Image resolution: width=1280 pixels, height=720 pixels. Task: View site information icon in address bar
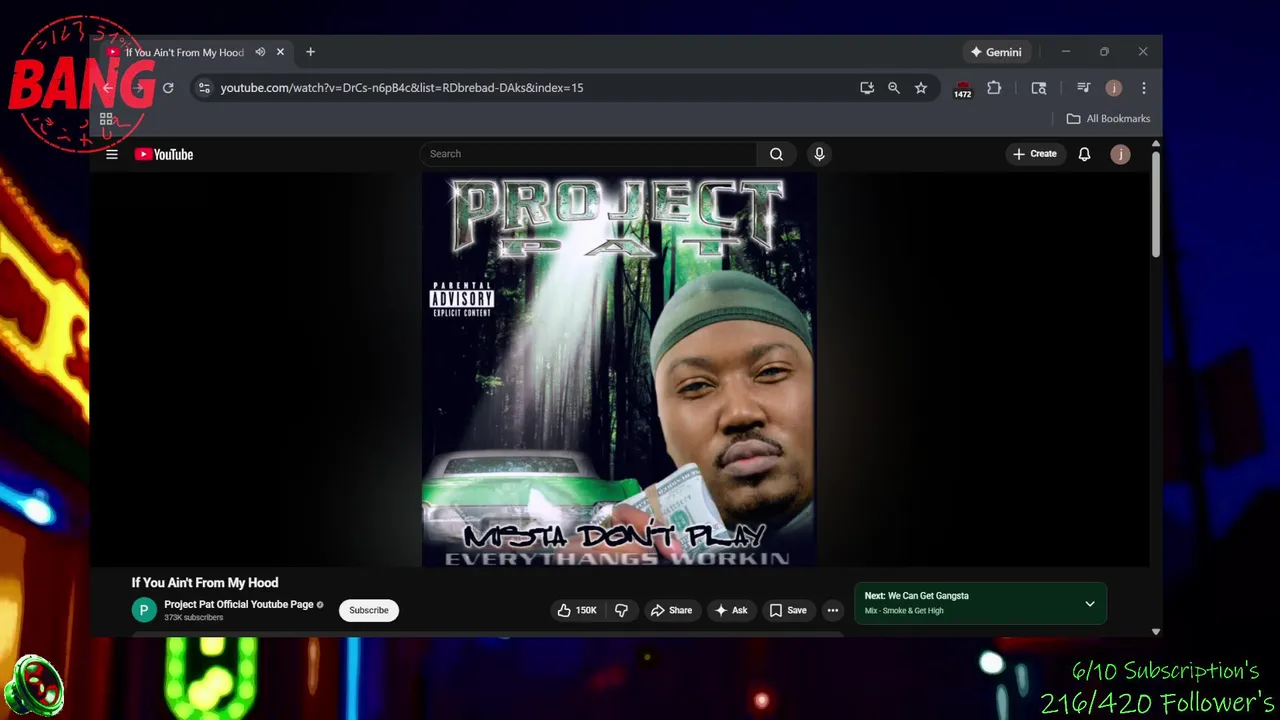click(204, 88)
